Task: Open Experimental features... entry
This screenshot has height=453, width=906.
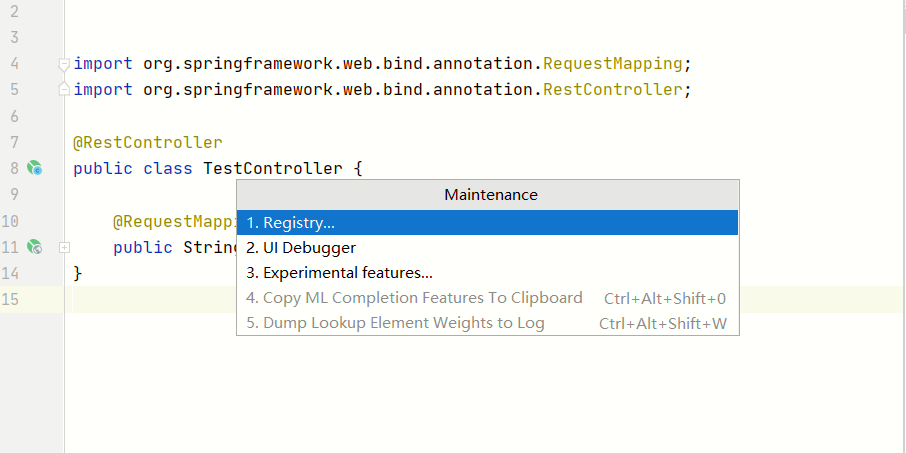Action: [x=339, y=272]
